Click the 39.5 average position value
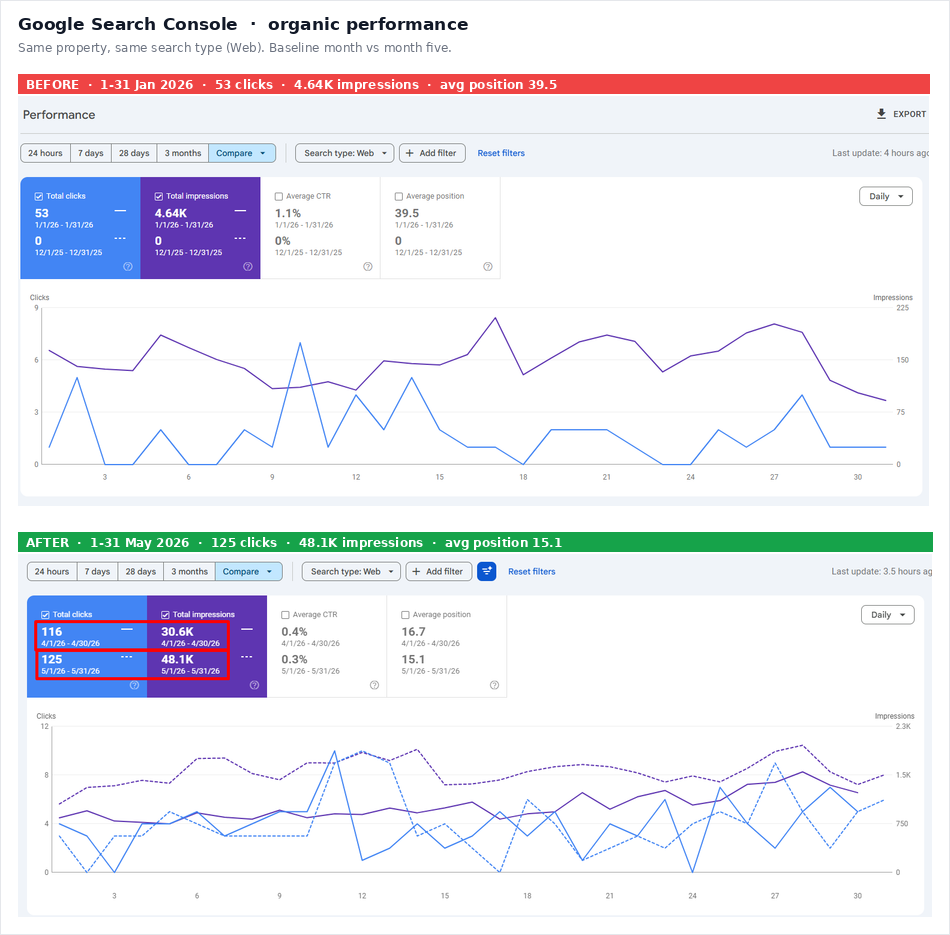This screenshot has height=935, width=950. pos(407,213)
